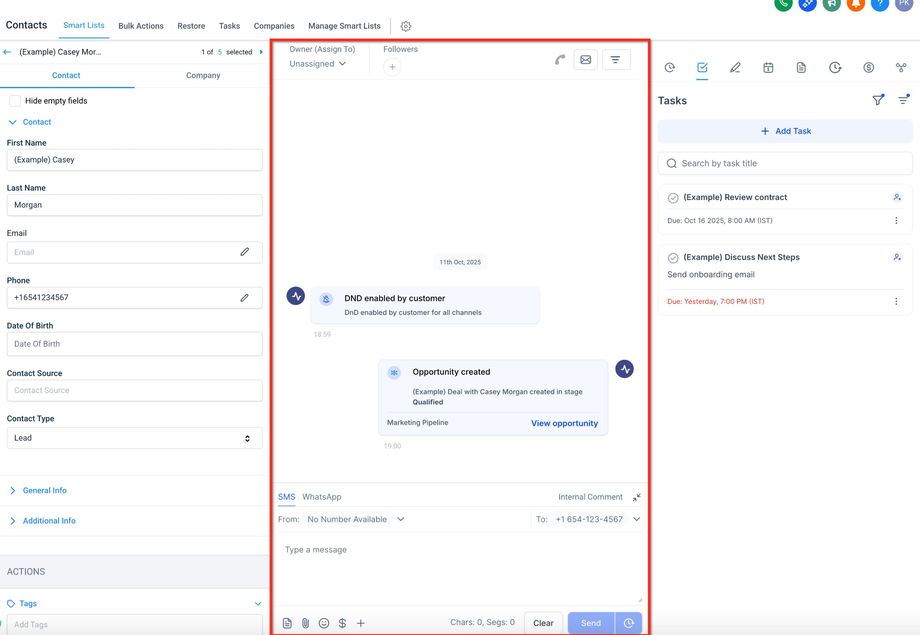
Task: Click the Add Task button
Action: [x=785, y=131]
